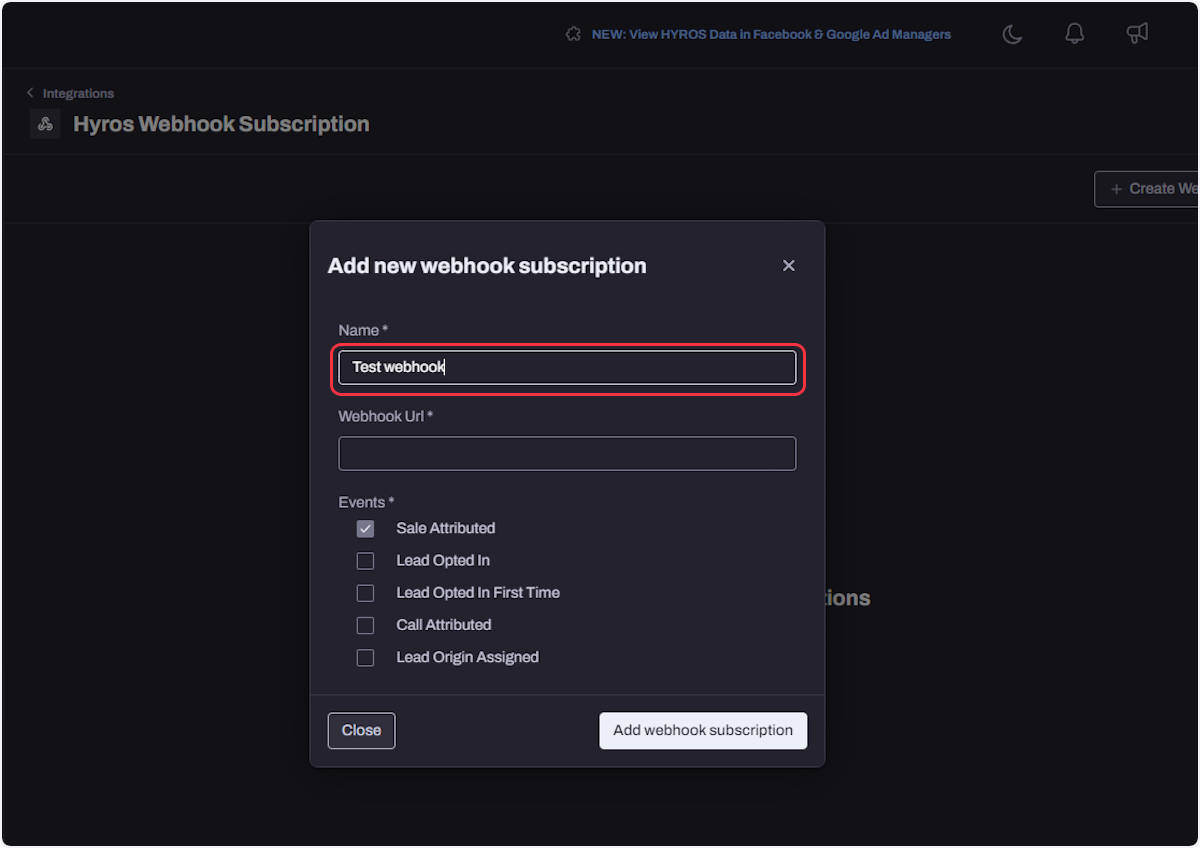Click the Lead Opted In label
This screenshot has height=848, width=1200.
(x=443, y=561)
